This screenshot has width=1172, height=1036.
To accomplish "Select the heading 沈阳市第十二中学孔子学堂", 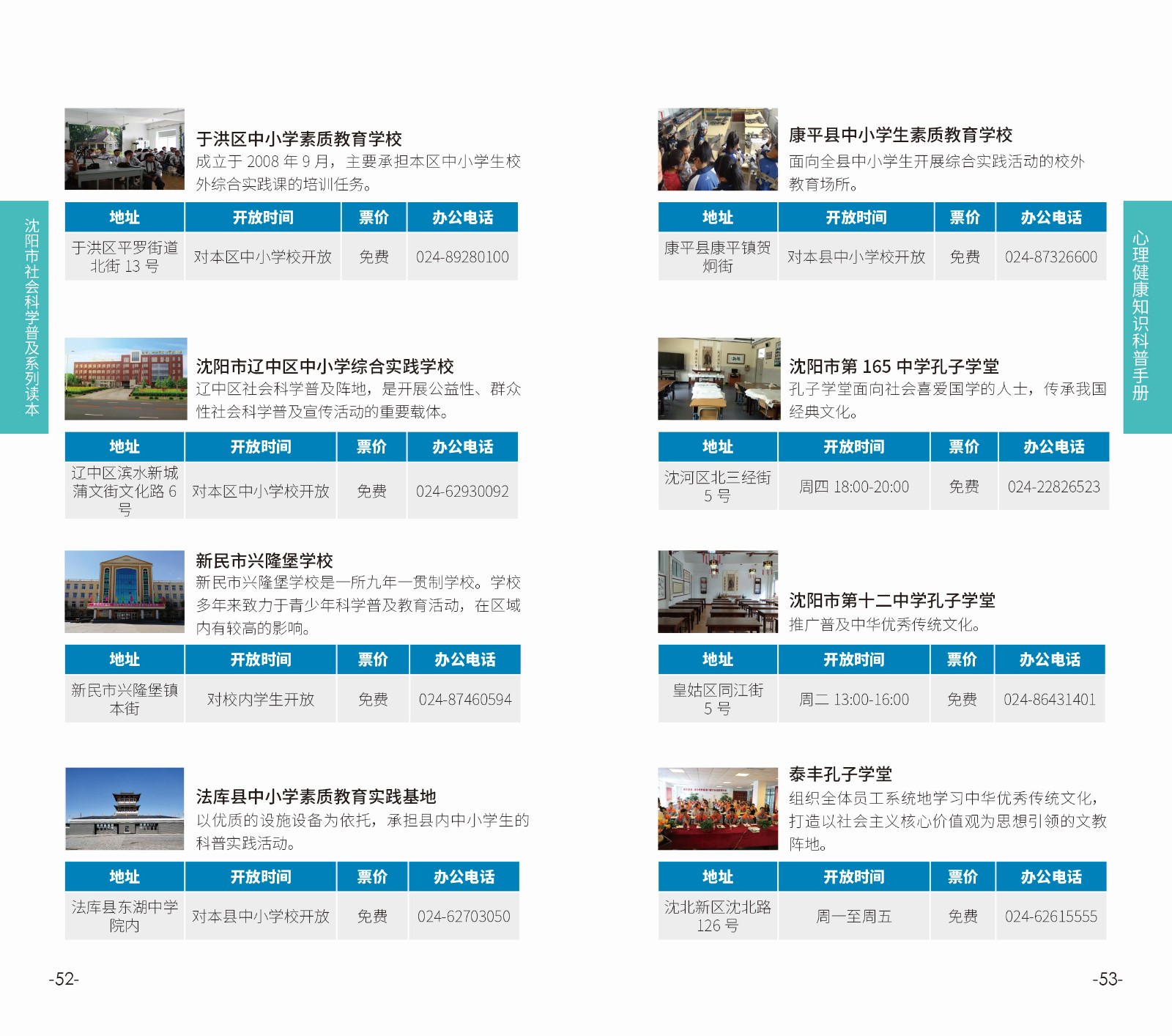I will click(x=891, y=601).
